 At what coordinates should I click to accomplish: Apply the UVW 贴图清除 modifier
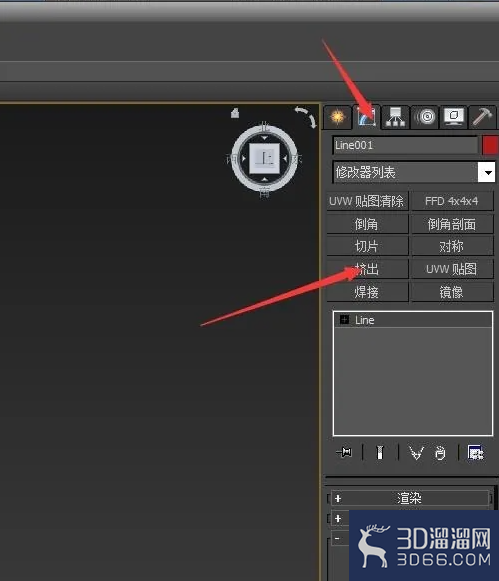click(x=367, y=201)
